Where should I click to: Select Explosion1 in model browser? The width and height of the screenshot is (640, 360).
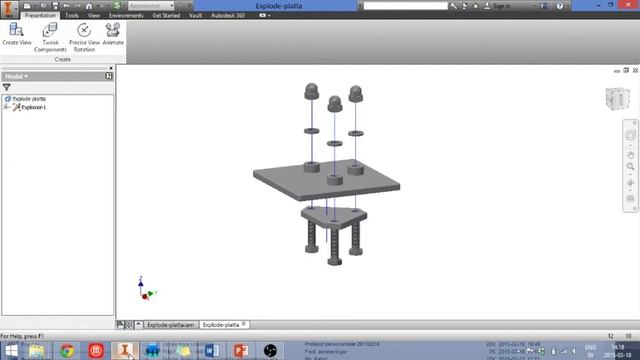(33, 107)
